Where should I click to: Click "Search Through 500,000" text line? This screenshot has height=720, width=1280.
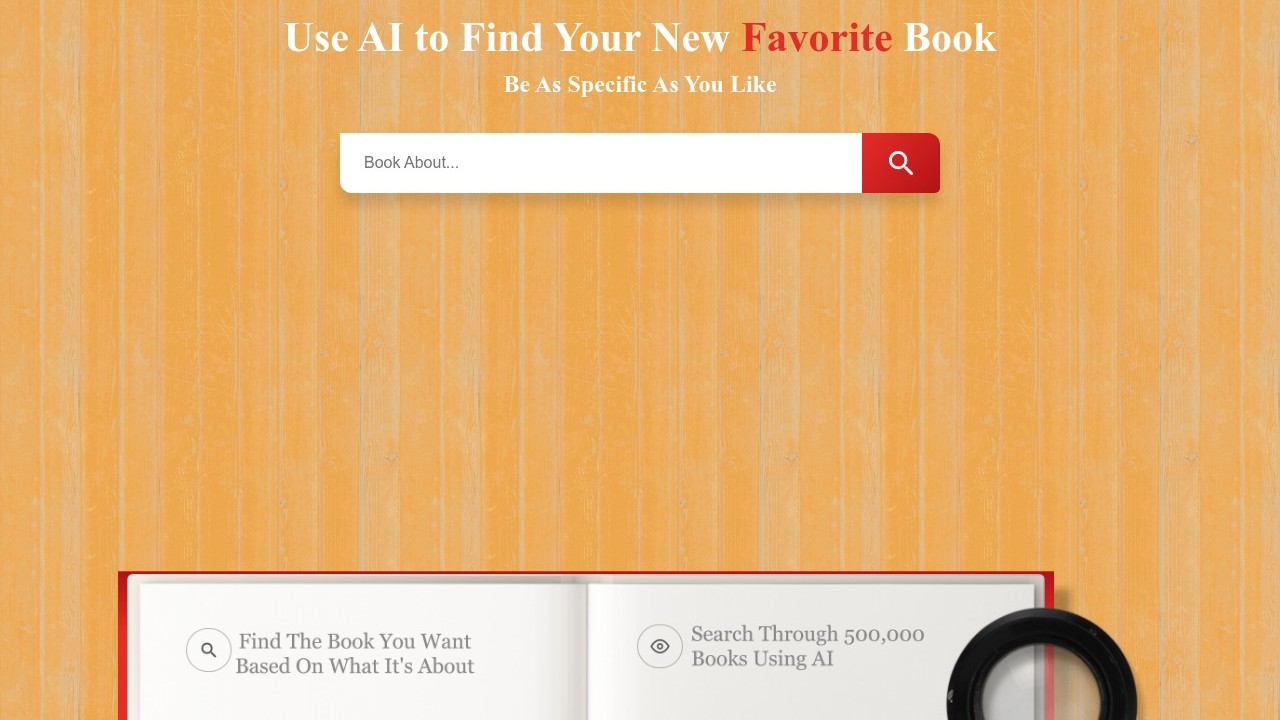808,634
